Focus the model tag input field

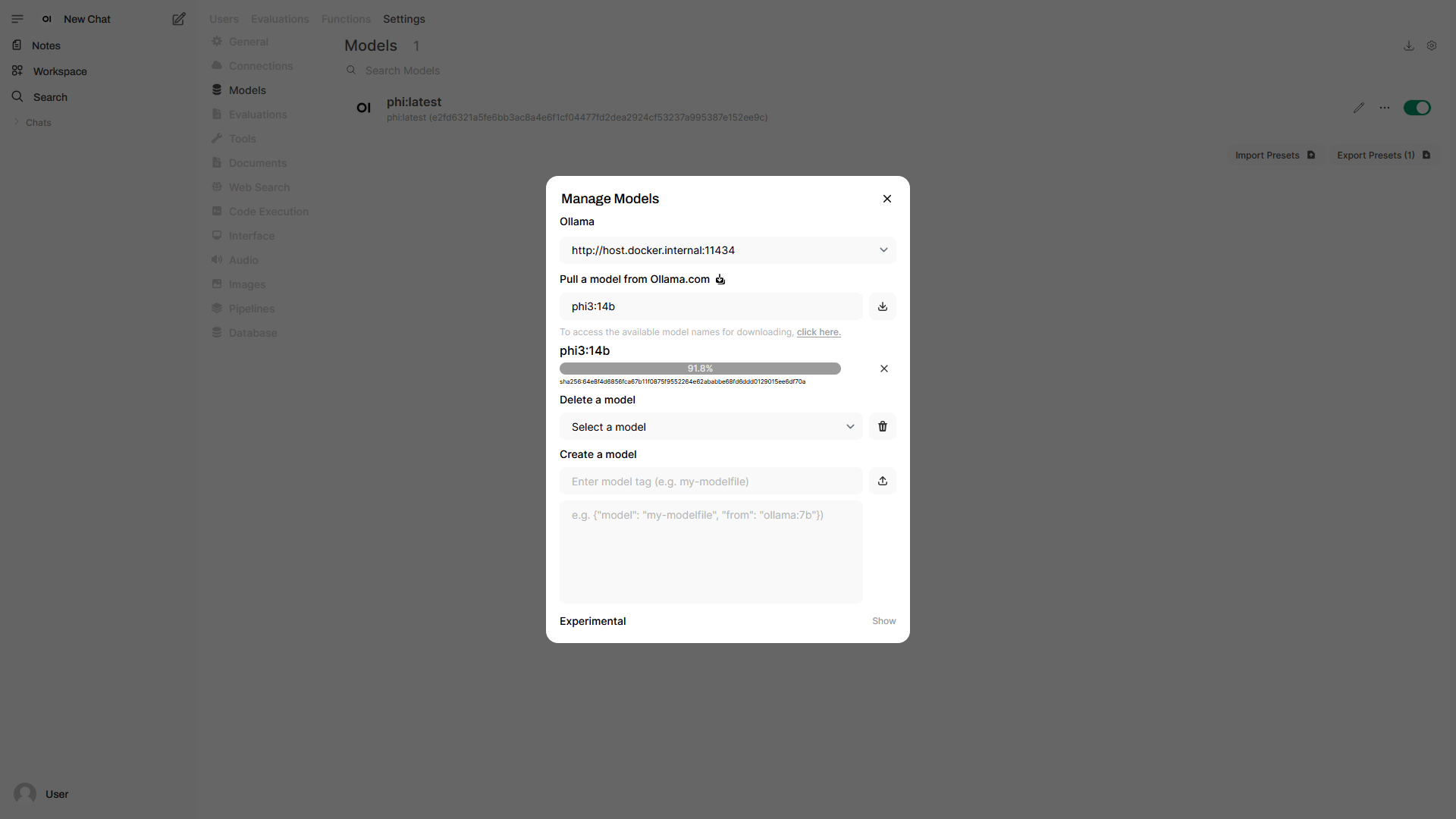tap(711, 482)
